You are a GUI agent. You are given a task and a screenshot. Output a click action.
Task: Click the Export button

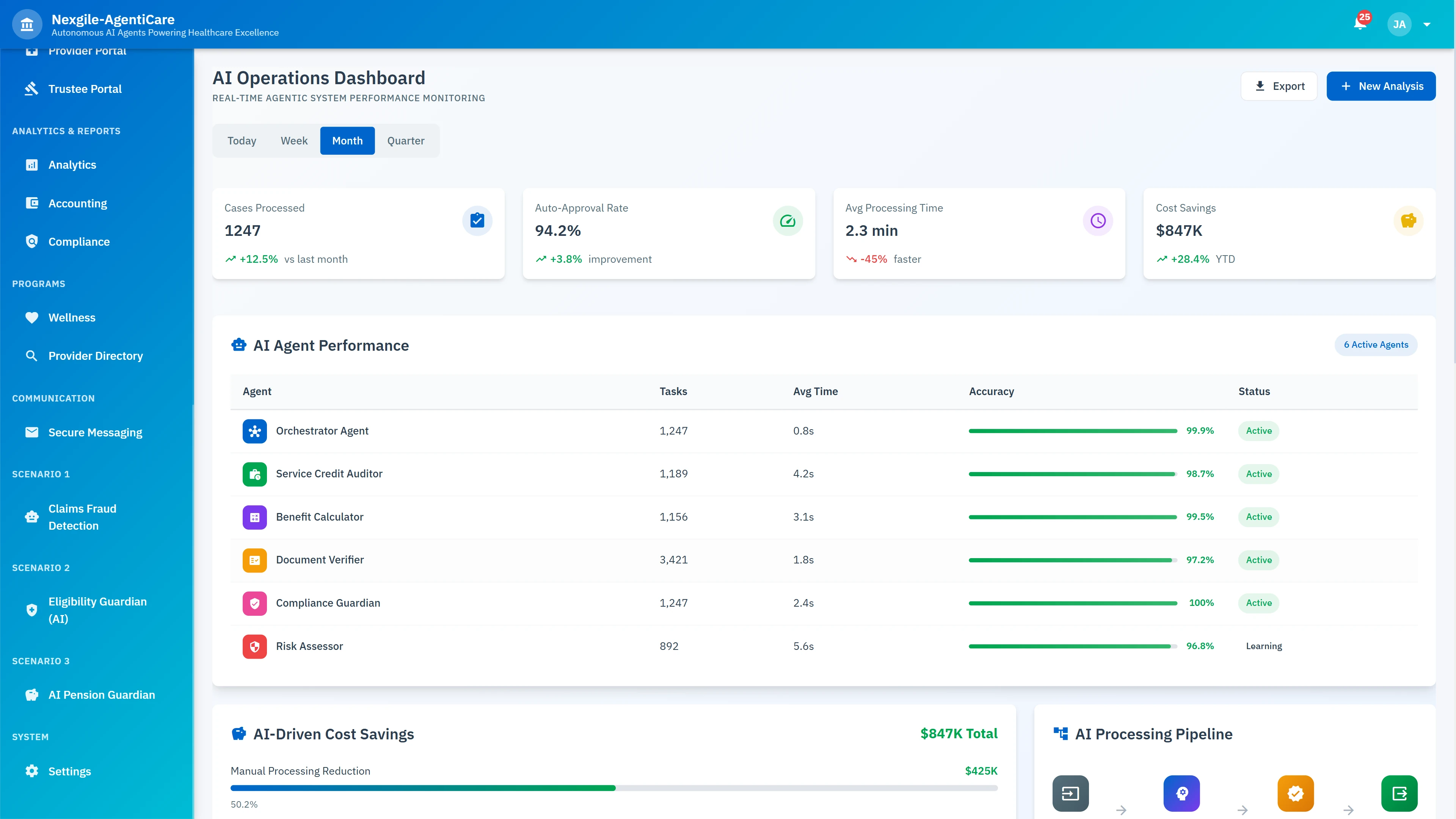pos(1279,86)
